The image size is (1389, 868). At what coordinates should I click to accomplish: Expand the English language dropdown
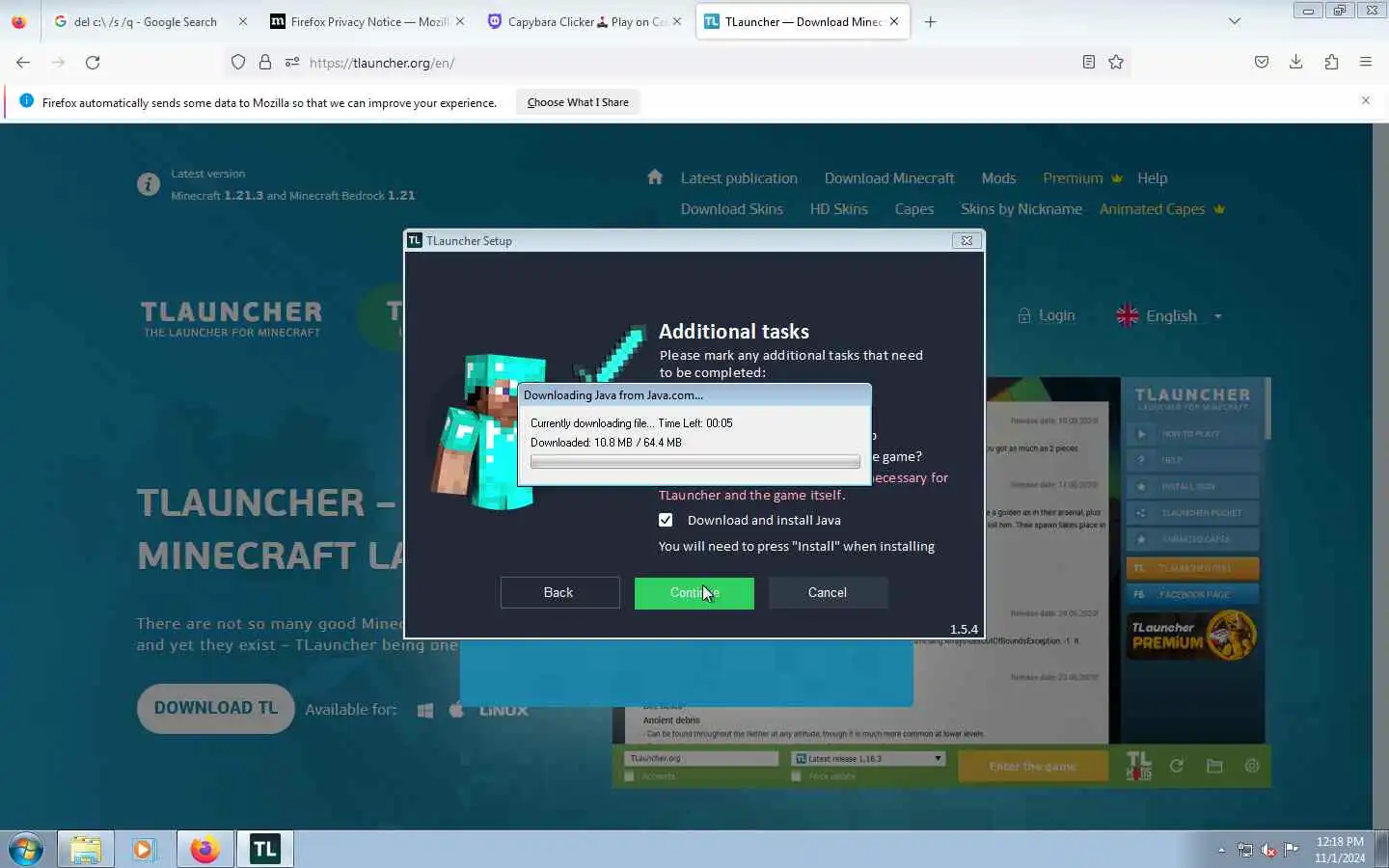coord(1169,316)
